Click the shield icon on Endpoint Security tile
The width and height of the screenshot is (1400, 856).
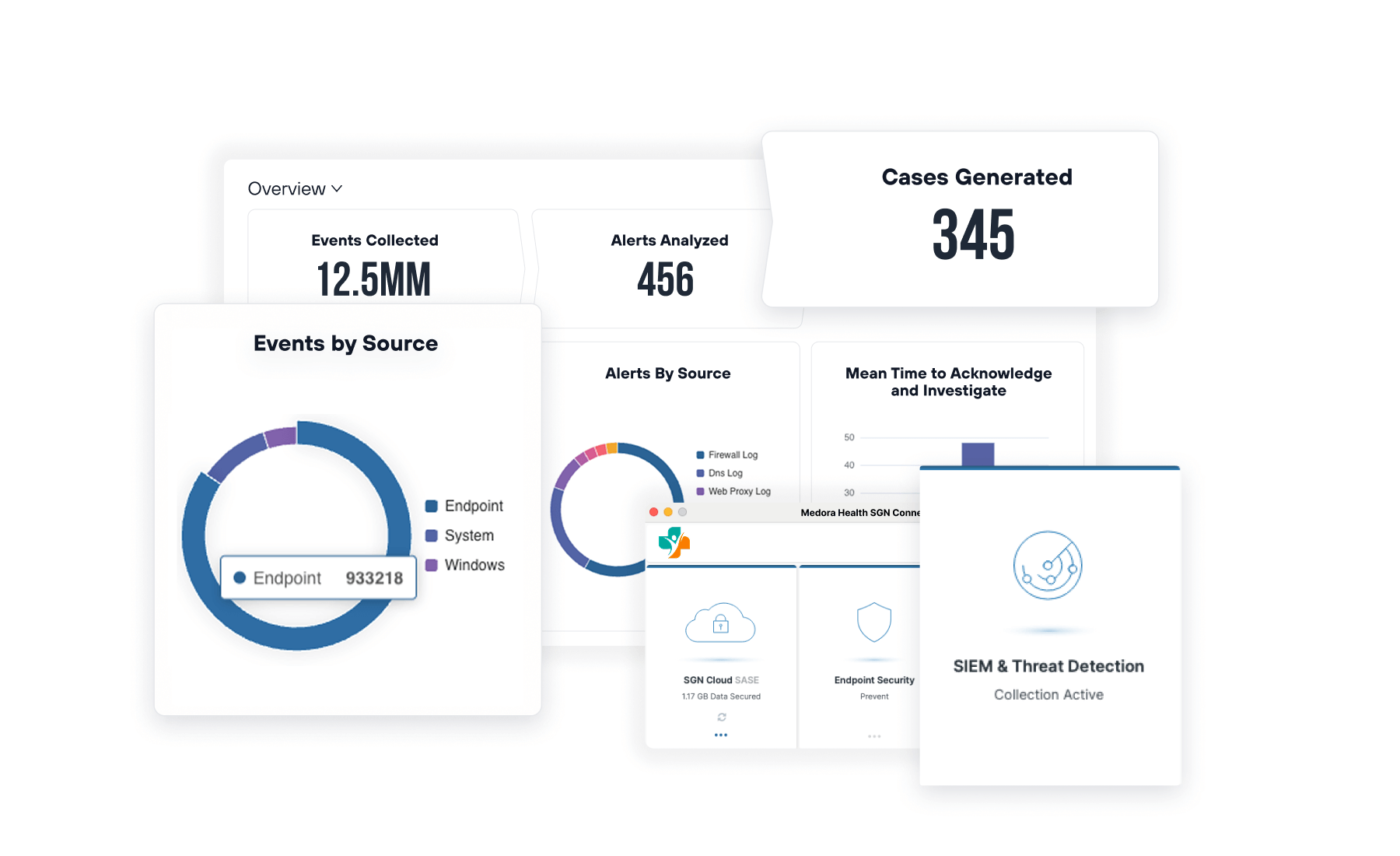pos(874,622)
